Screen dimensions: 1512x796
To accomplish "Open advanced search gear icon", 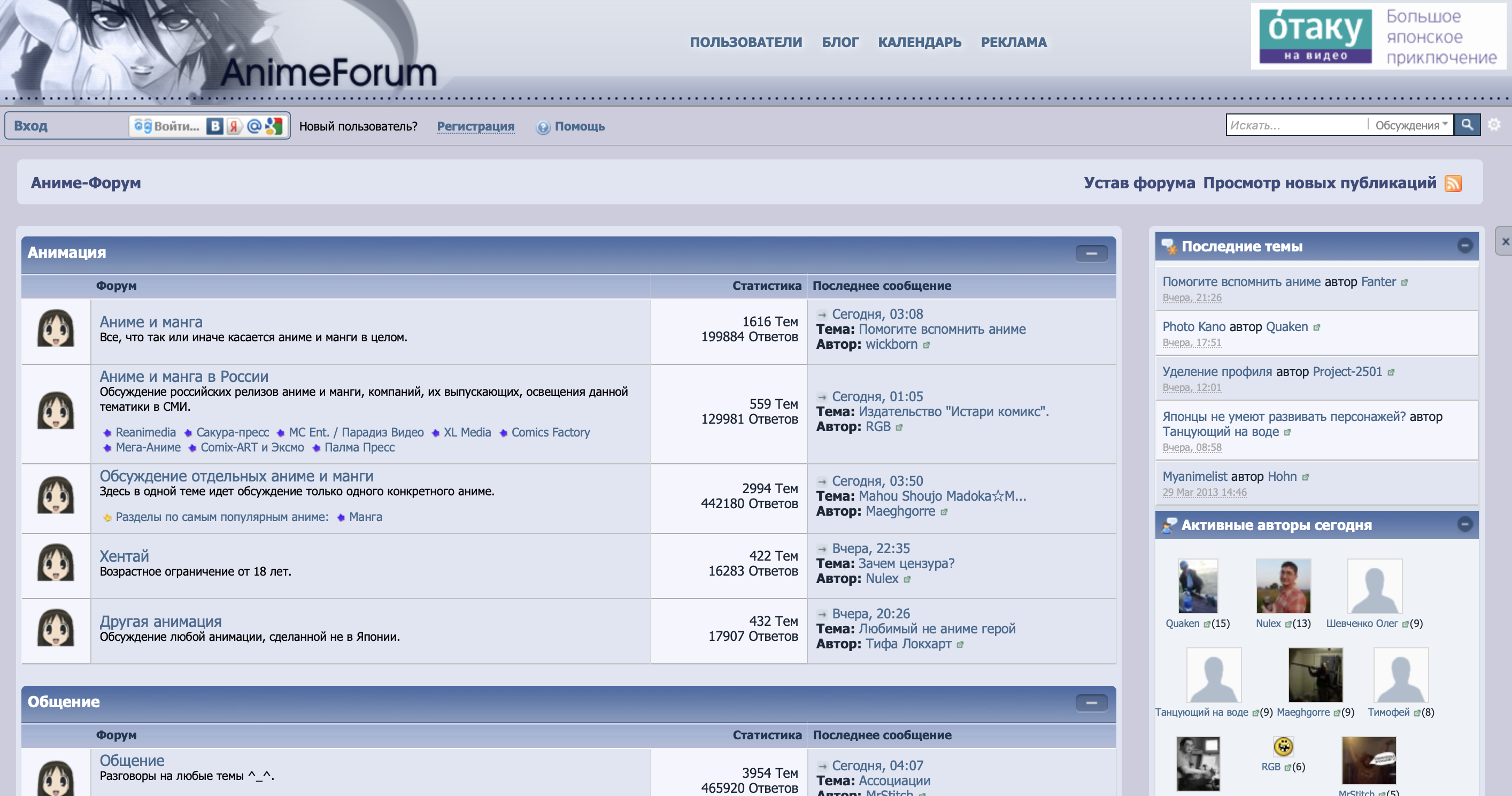I will pos(1494,125).
